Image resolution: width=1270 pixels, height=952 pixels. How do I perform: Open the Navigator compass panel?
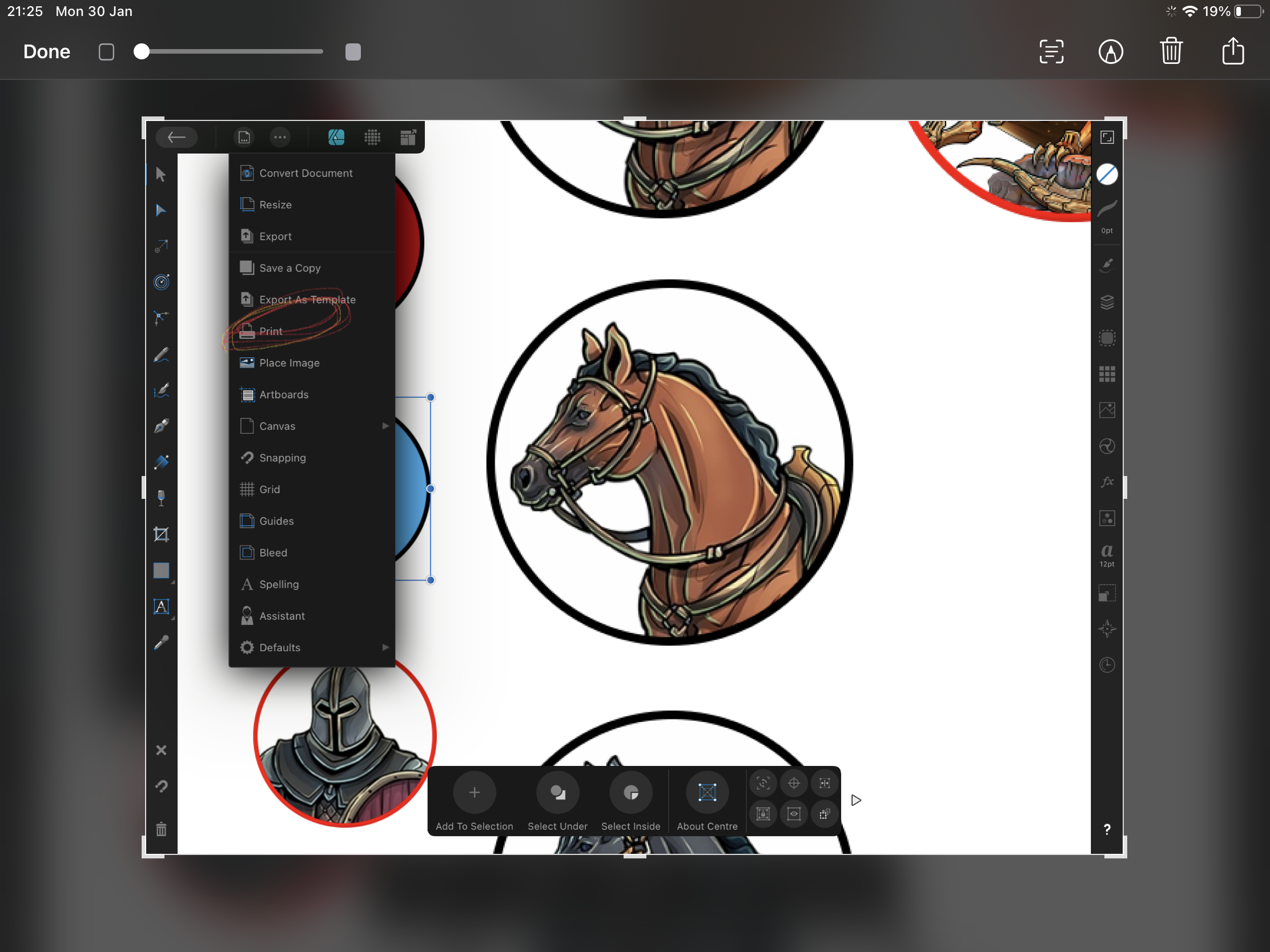click(1107, 629)
